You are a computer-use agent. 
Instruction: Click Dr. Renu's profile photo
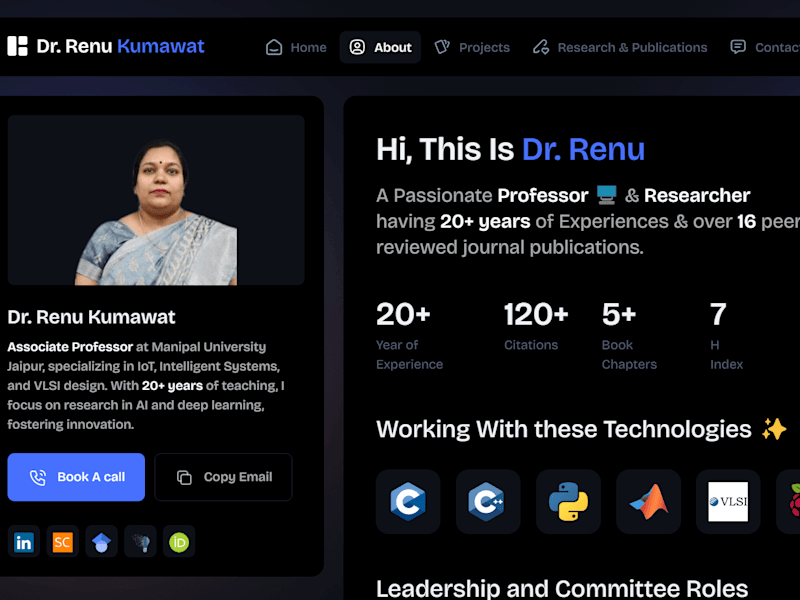[156, 200]
